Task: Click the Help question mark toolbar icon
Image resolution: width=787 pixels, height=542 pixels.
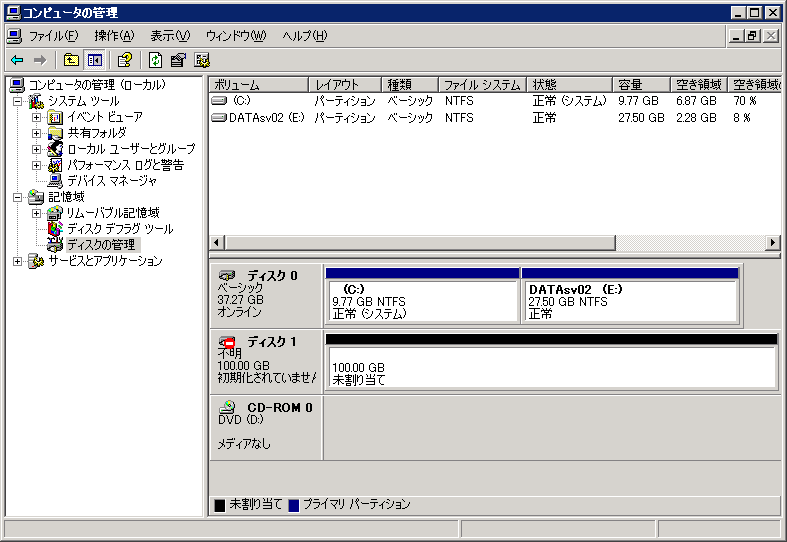Action: coord(125,60)
